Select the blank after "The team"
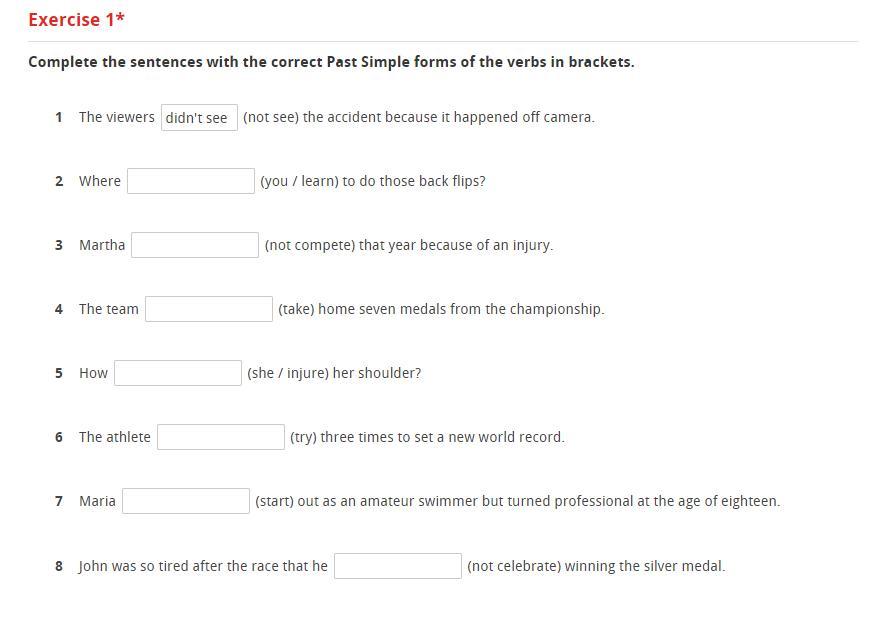 [x=209, y=309]
